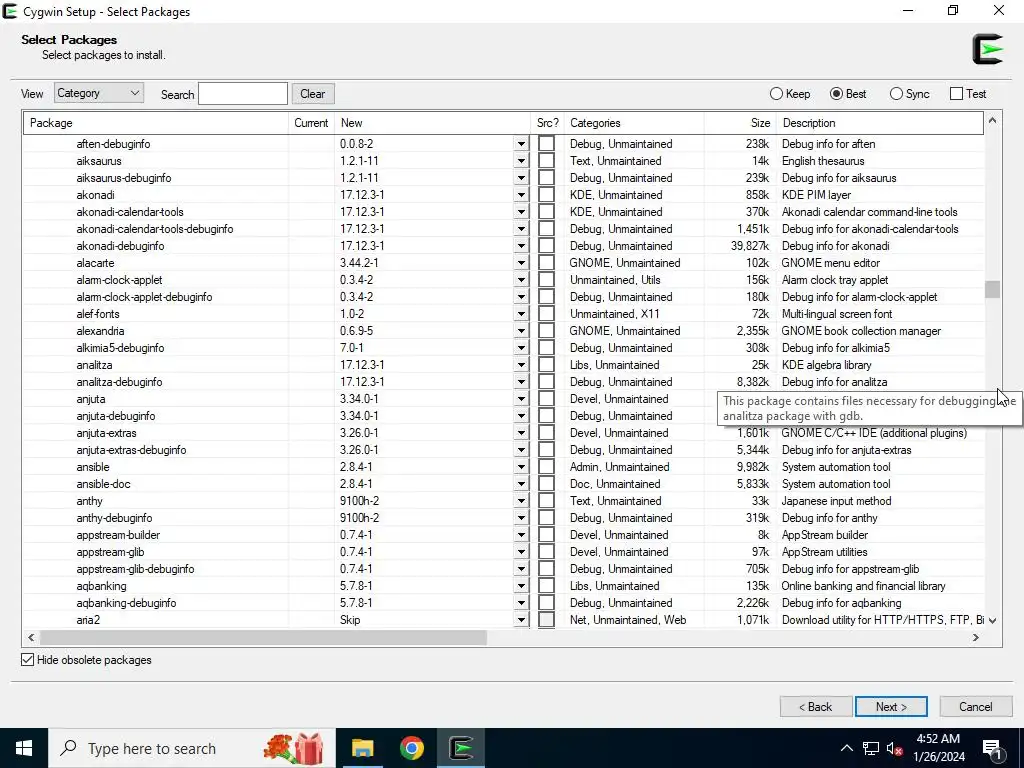Click the network tray icon
Screen dimensions: 1024x768
pos(871,748)
